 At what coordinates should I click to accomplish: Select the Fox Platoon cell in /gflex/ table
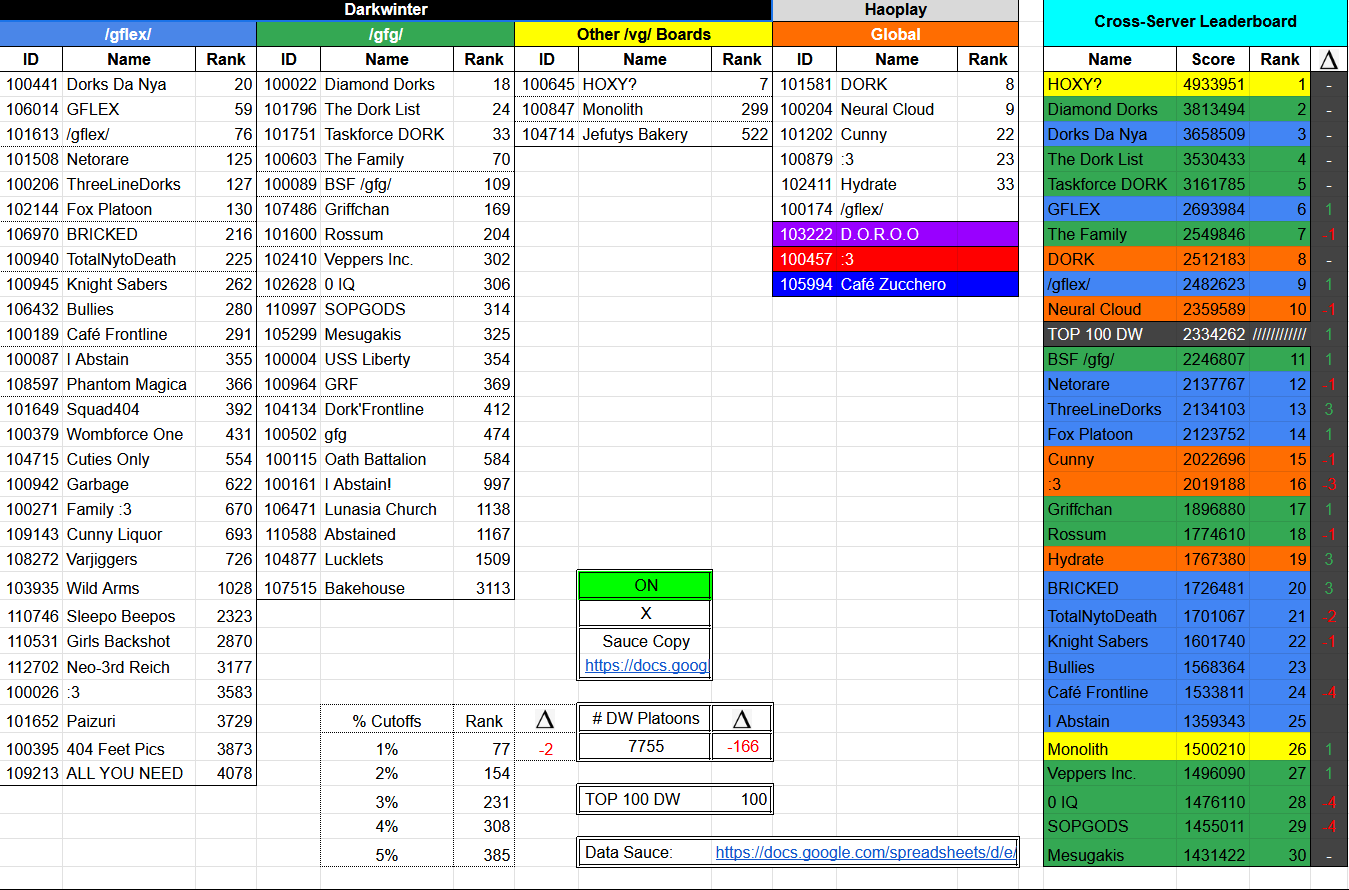(x=128, y=209)
